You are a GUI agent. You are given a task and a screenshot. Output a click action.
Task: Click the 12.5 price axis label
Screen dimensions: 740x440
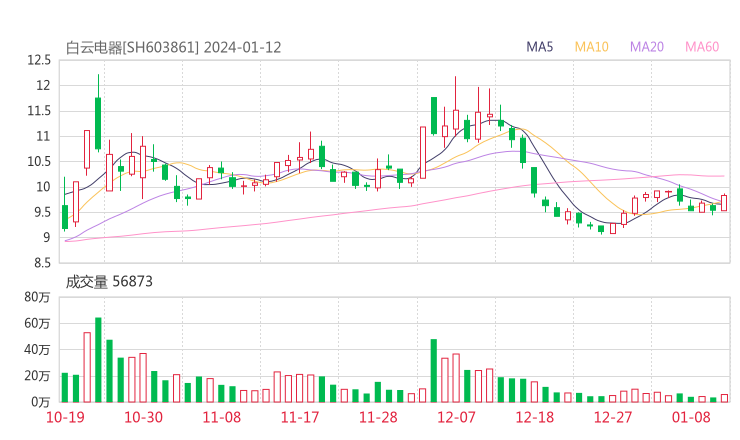(x=39, y=60)
